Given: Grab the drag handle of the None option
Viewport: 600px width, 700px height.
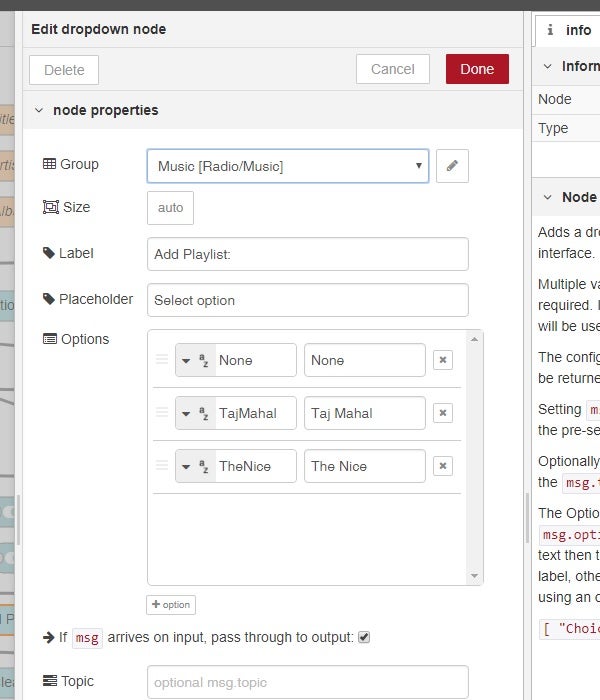Looking at the screenshot, I should tap(162, 360).
